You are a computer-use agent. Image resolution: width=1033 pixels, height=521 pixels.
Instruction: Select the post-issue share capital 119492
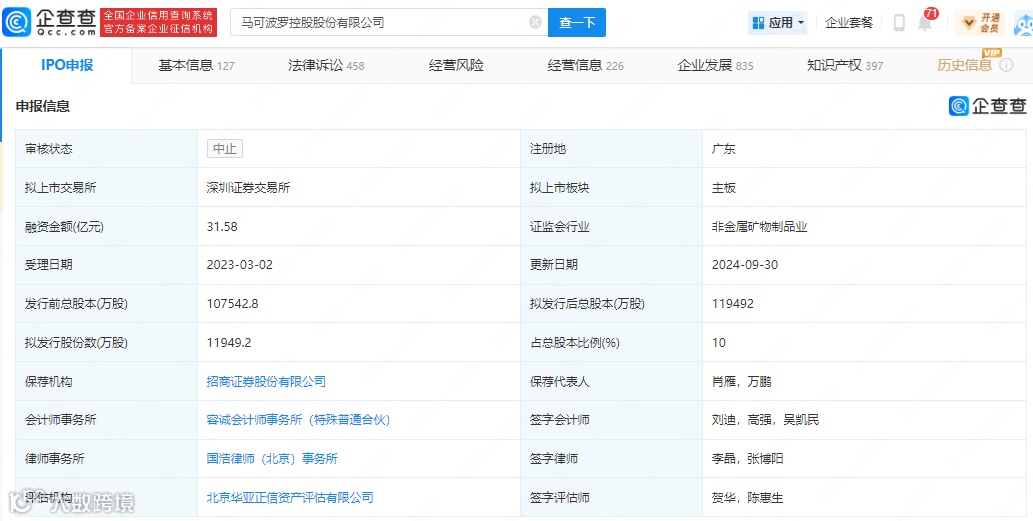(x=733, y=304)
